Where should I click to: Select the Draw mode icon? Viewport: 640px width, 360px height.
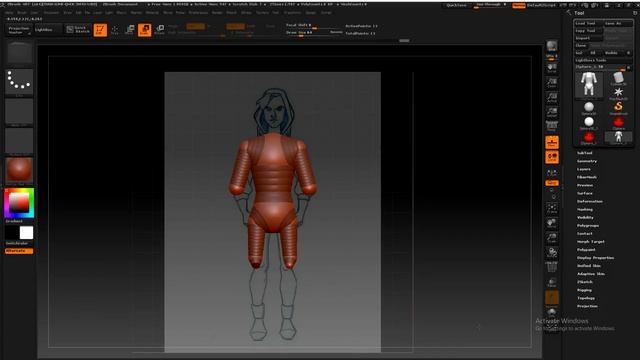click(x=115, y=30)
